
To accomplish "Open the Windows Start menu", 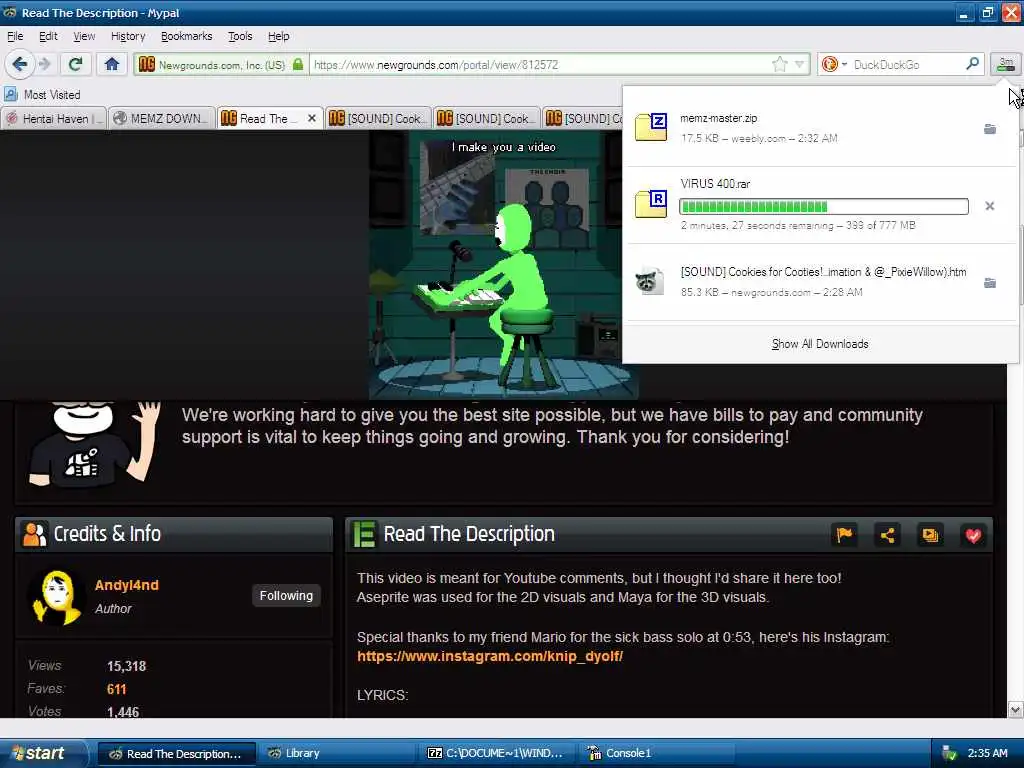I will (42, 753).
